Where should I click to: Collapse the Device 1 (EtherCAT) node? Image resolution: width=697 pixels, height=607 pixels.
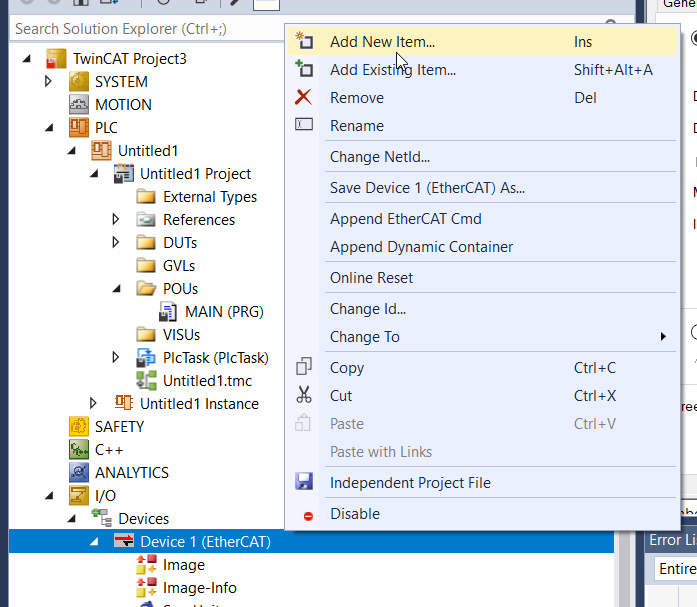click(94, 542)
